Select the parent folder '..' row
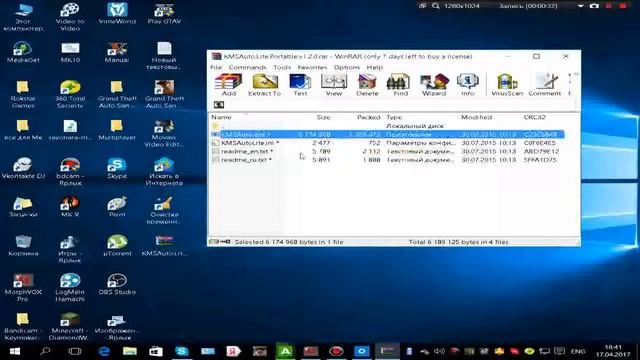Image resolution: width=640 pixels, height=360 pixels. coord(387,126)
